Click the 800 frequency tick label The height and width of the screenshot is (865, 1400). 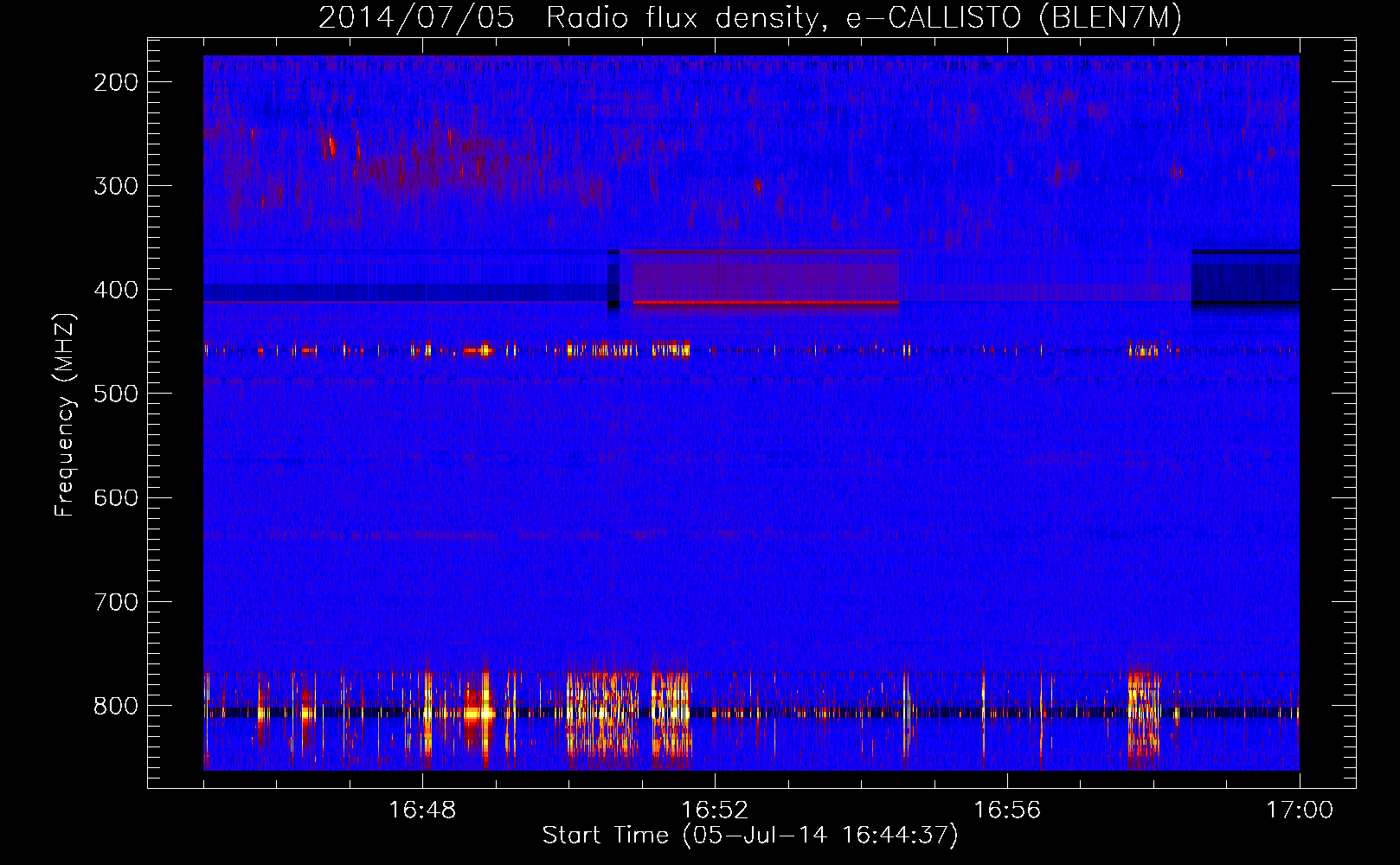pos(116,705)
